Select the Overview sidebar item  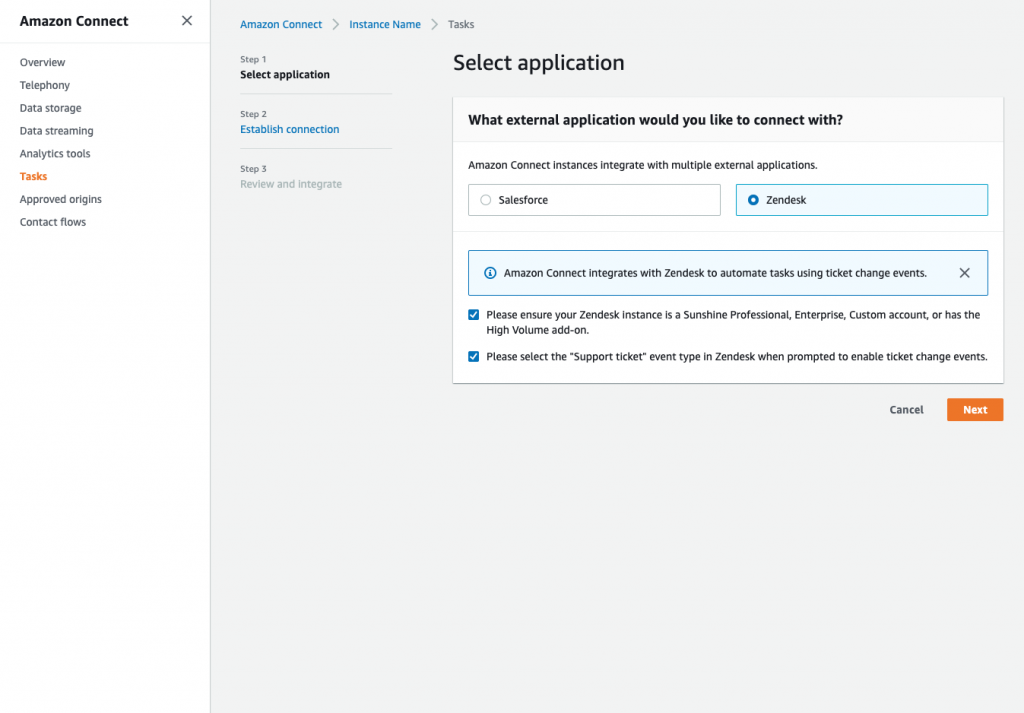click(x=42, y=62)
